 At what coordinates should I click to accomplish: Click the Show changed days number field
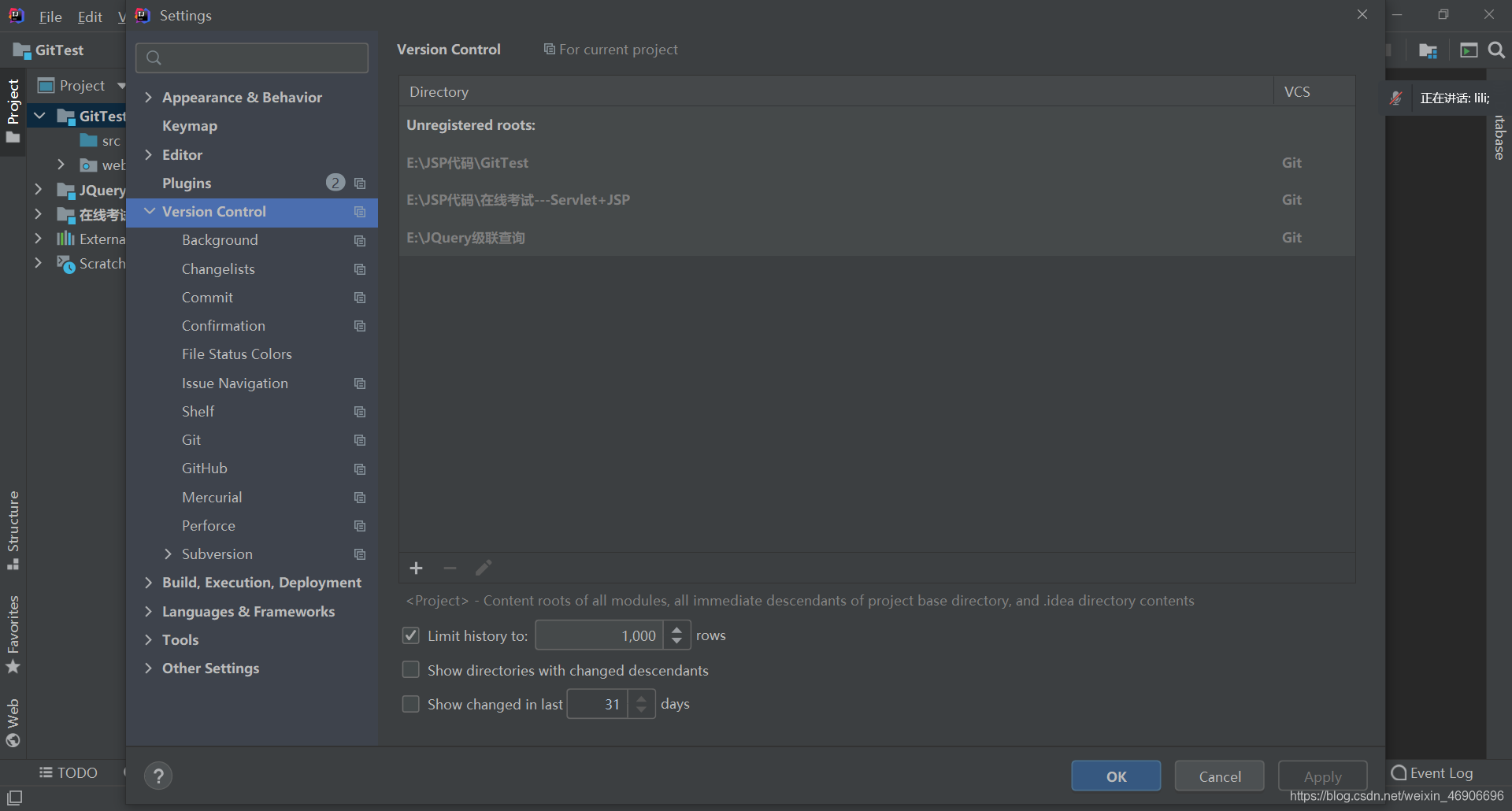598,704
